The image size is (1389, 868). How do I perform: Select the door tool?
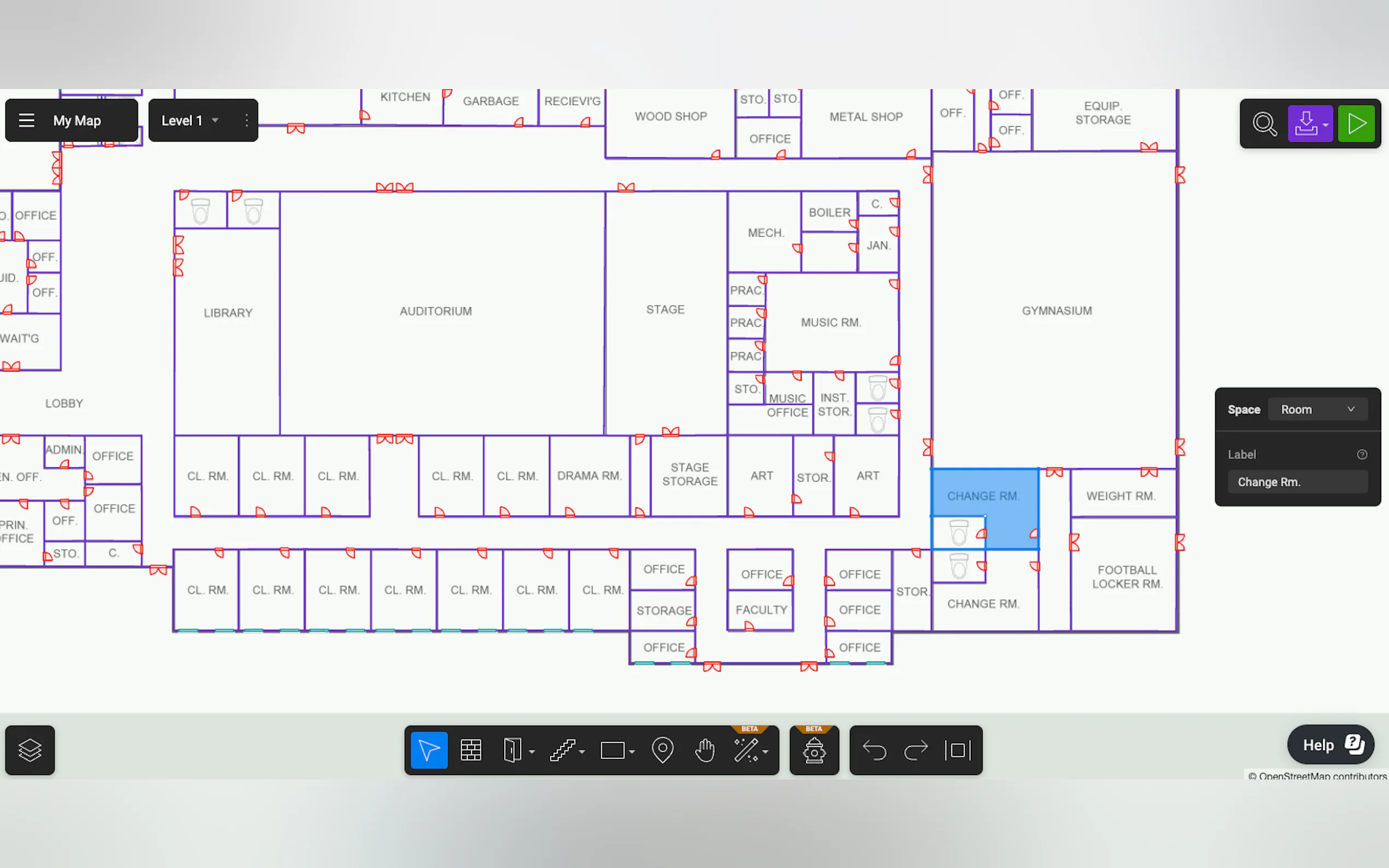pyautogui.click(x=512, y=750)
